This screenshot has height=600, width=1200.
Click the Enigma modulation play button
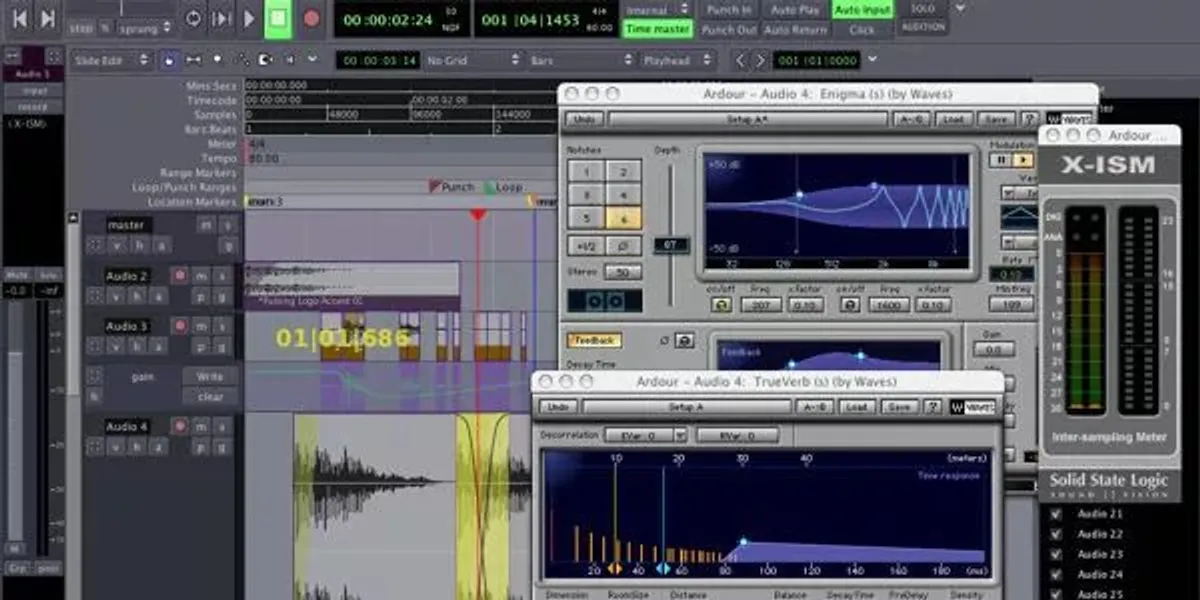pyautogui.click(x=1023, y=160)
